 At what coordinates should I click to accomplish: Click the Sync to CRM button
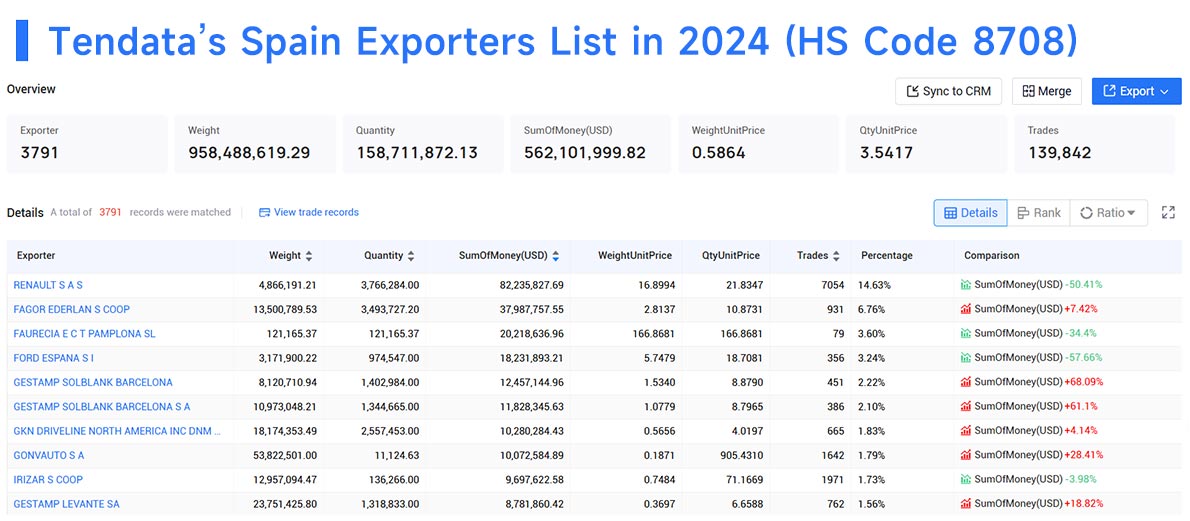[948, 91]
